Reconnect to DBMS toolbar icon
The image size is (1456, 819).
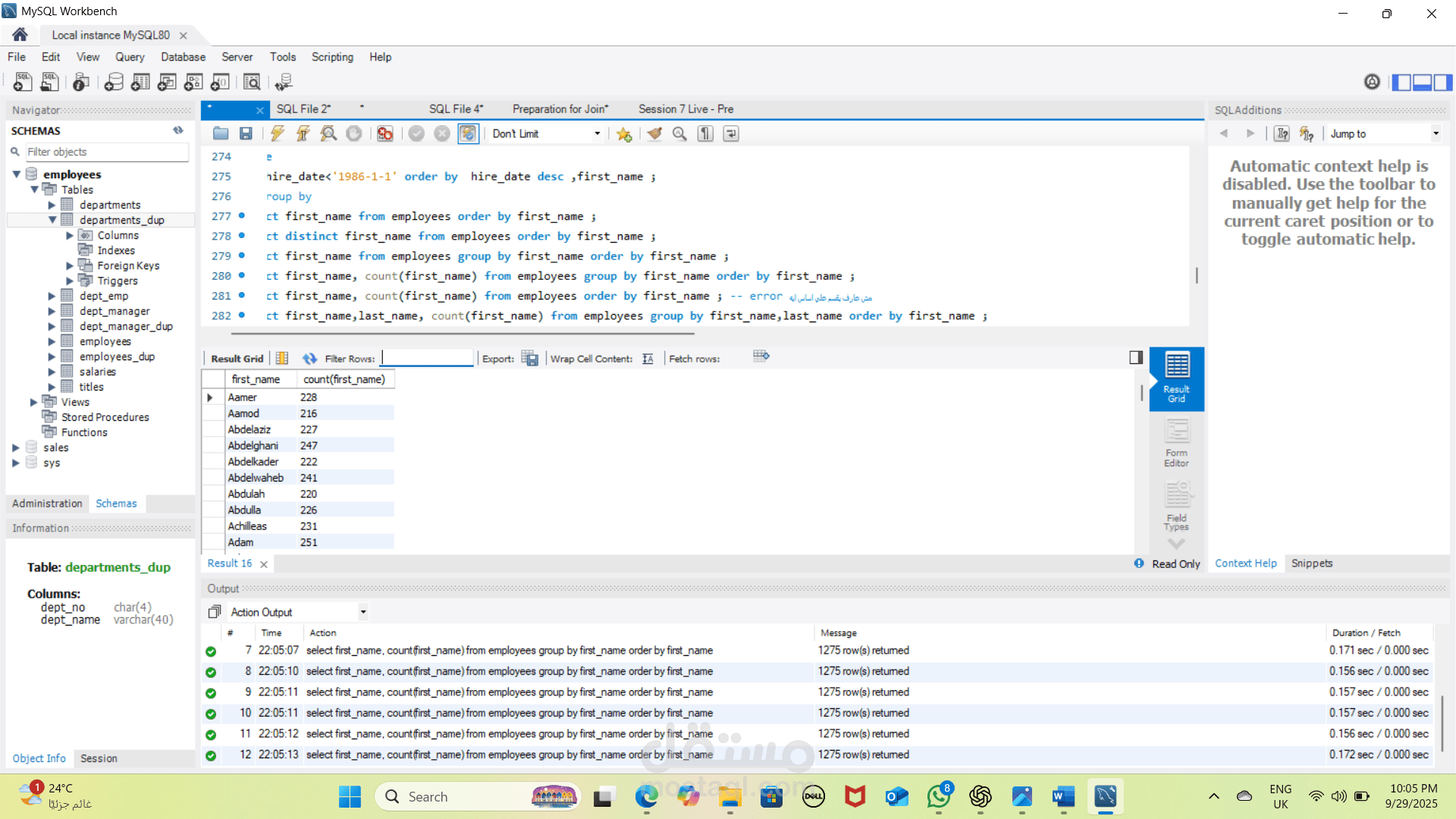click(284, 82)
